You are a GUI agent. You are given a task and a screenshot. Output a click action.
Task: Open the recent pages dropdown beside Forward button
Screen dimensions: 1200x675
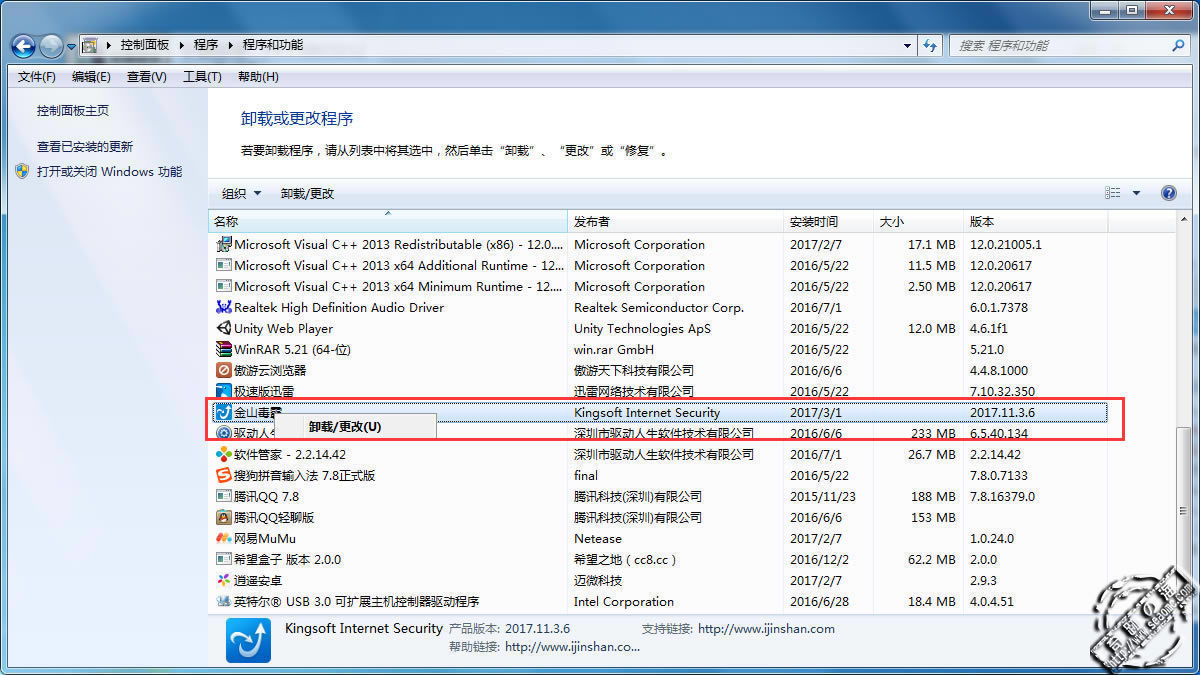click(x=71, y=46)
